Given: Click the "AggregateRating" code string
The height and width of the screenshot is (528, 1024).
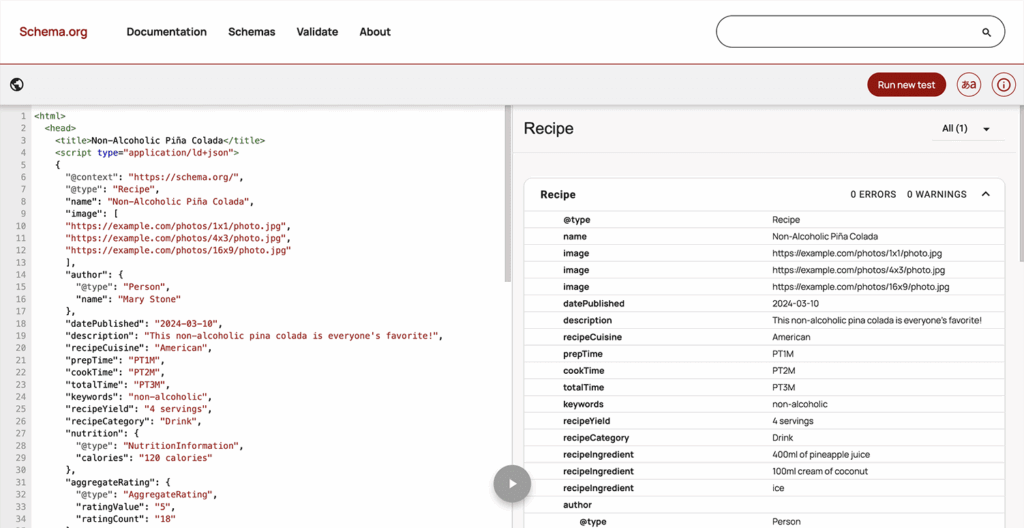Looking at the screenshot, I should 170,495.
